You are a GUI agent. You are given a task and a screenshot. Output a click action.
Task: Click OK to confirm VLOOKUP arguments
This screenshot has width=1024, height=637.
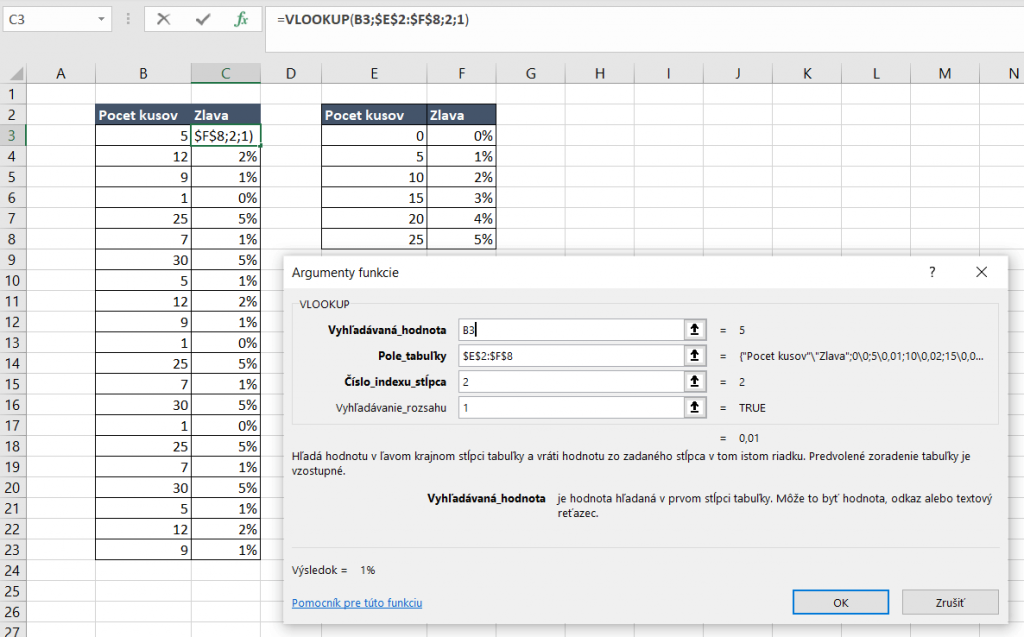pos(840,602)
